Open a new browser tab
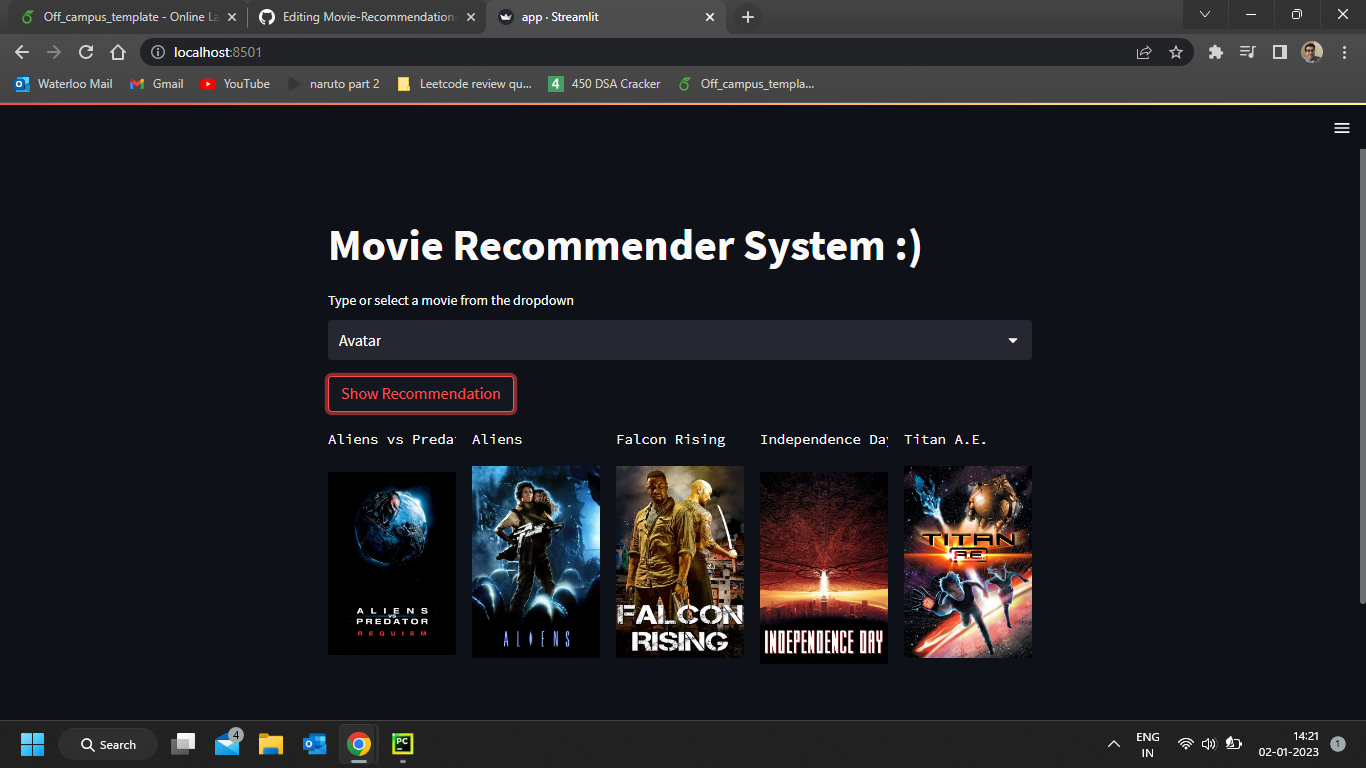Viewport: 1366px width, 768px height. click(x=748, y=17)
